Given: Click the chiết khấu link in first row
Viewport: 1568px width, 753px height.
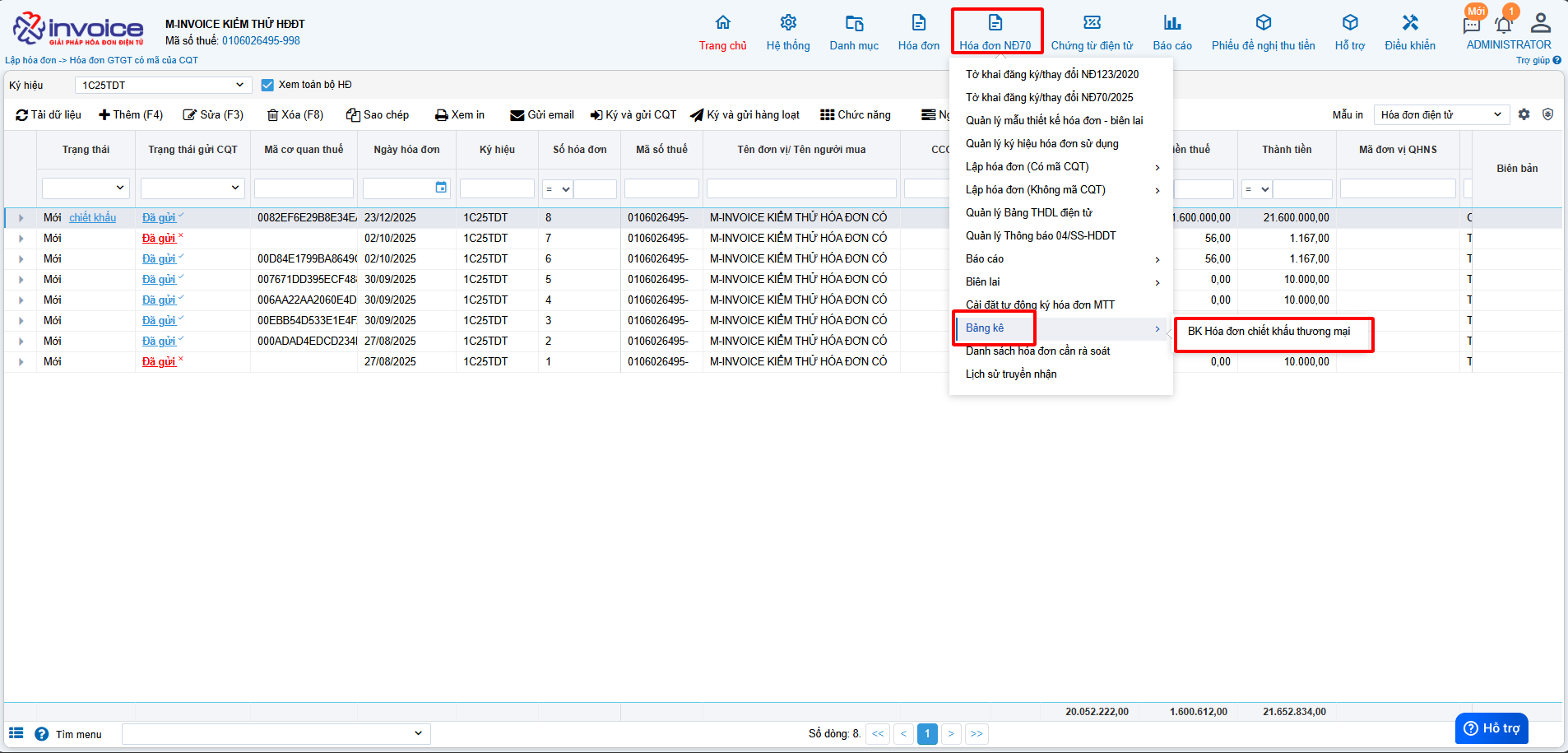Looking at the screenshot, I should [x=92, y=218].
